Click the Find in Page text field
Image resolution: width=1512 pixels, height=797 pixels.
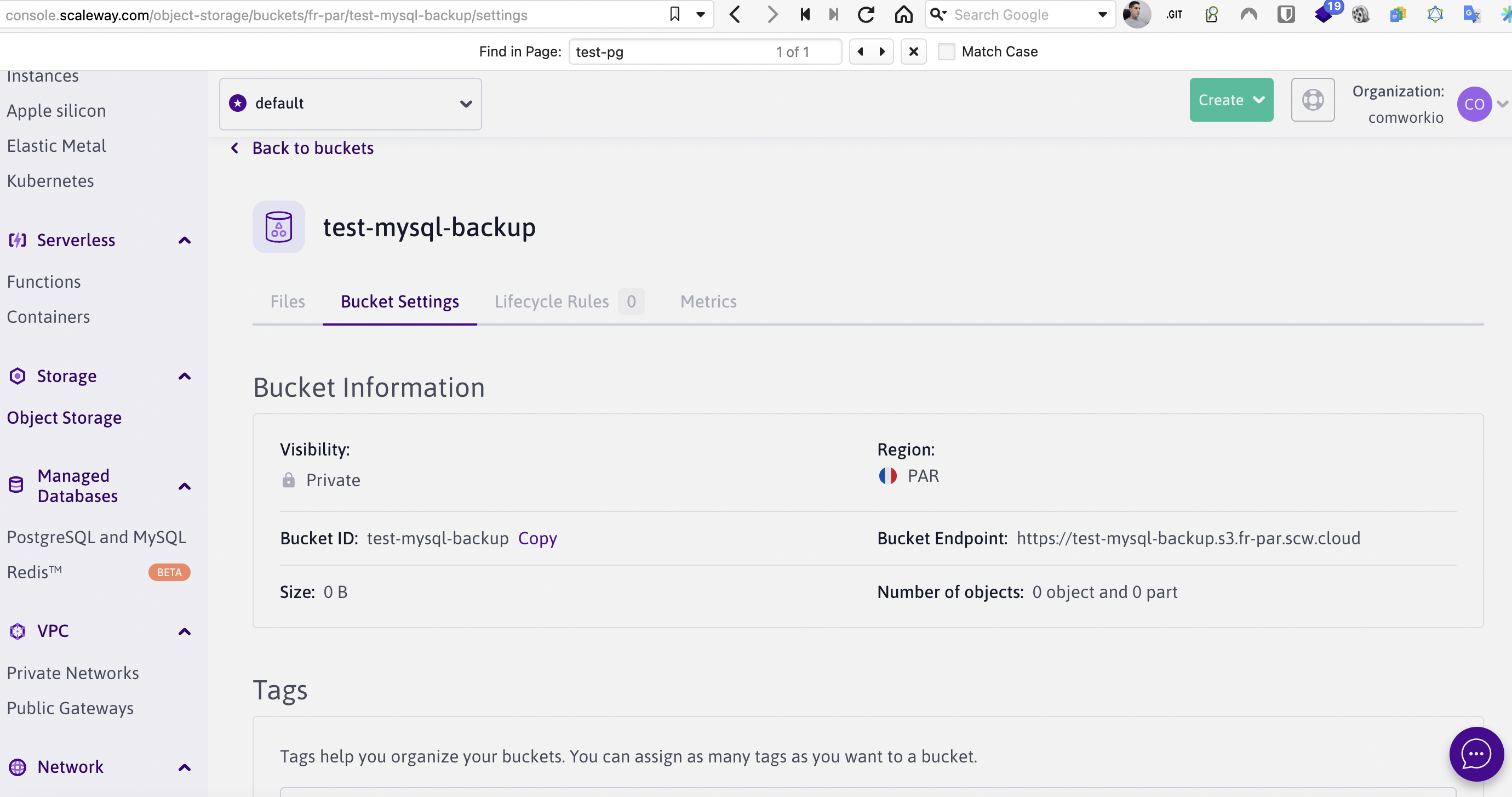(x=705, y=52)
